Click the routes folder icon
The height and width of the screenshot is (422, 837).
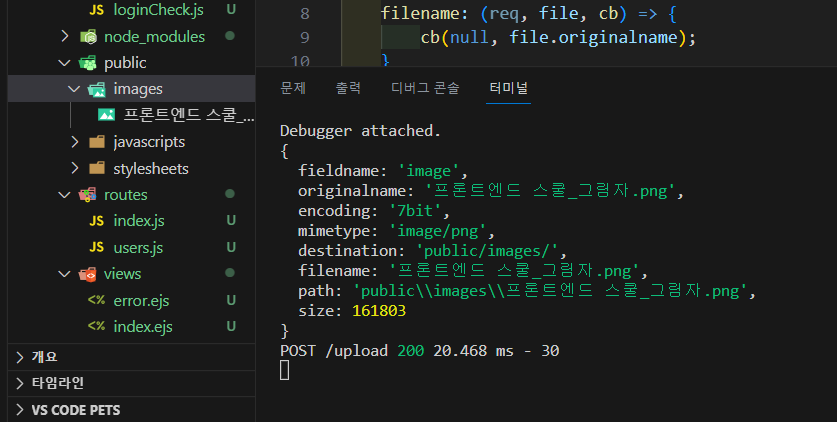[x=88, y=195]
